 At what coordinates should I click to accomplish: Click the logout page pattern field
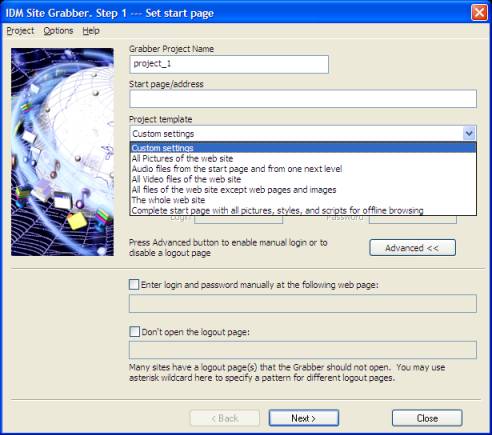tap(303, 350)
